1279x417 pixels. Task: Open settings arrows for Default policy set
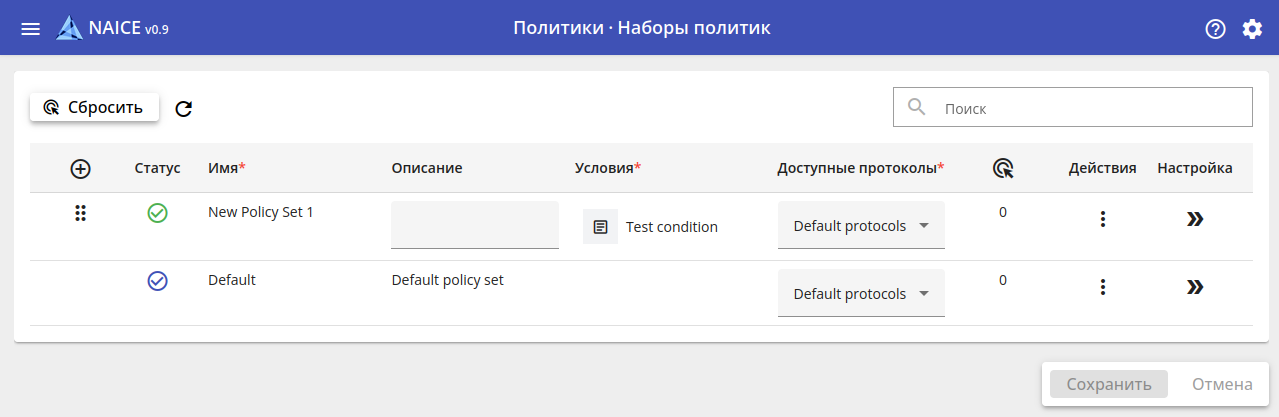pos(1194,287)
